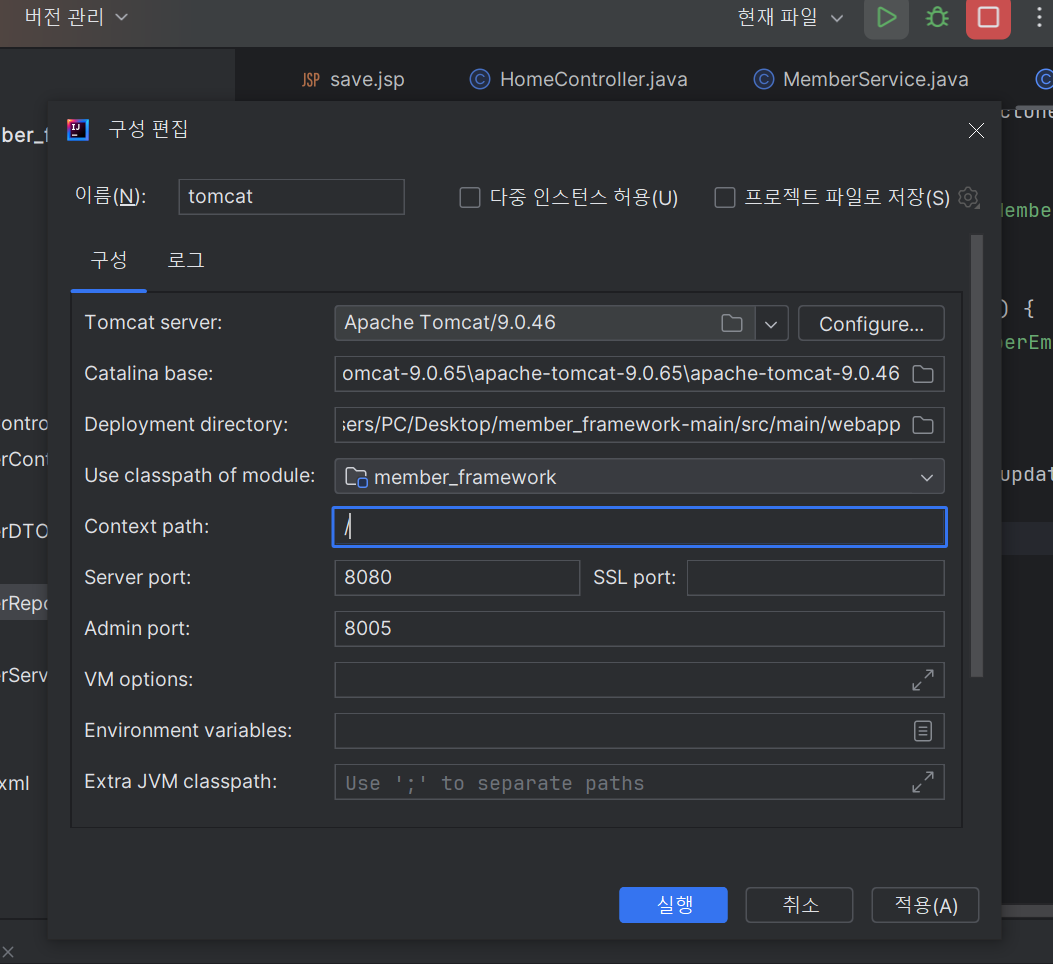This screenshot has height=964, width=1053.
Task: Click the Admin port field showing 8005
Action: click(x=639, y=629)
